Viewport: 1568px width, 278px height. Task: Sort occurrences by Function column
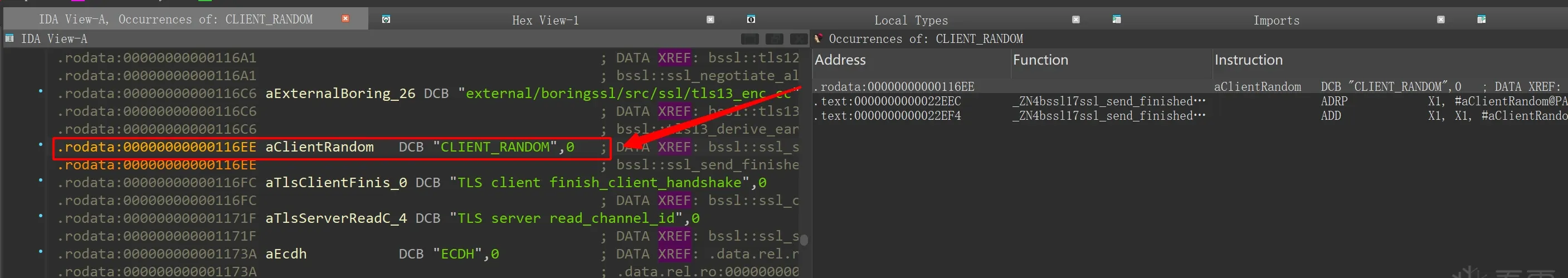coord(1112,60)
